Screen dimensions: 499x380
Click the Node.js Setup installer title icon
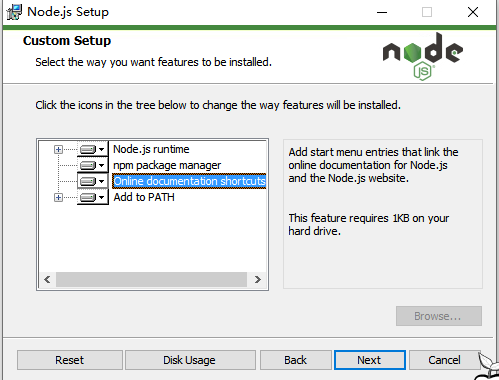pos(14,12)
